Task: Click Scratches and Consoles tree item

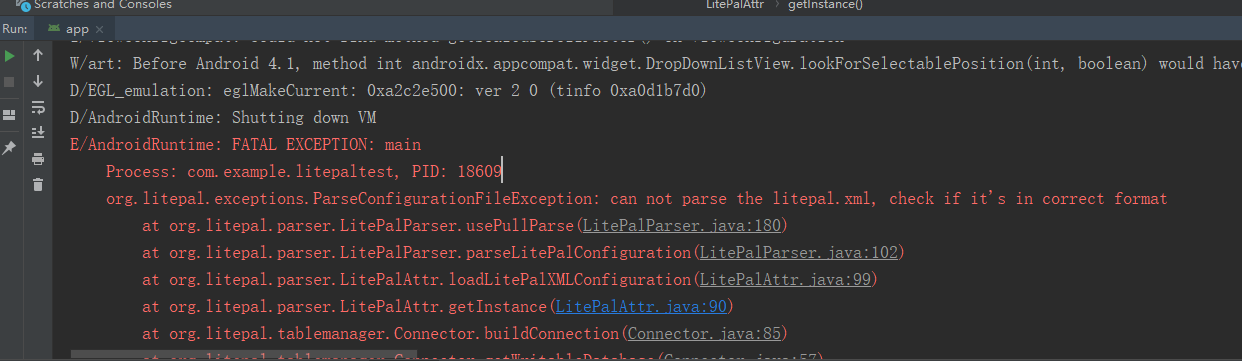Action: point(94,5)
